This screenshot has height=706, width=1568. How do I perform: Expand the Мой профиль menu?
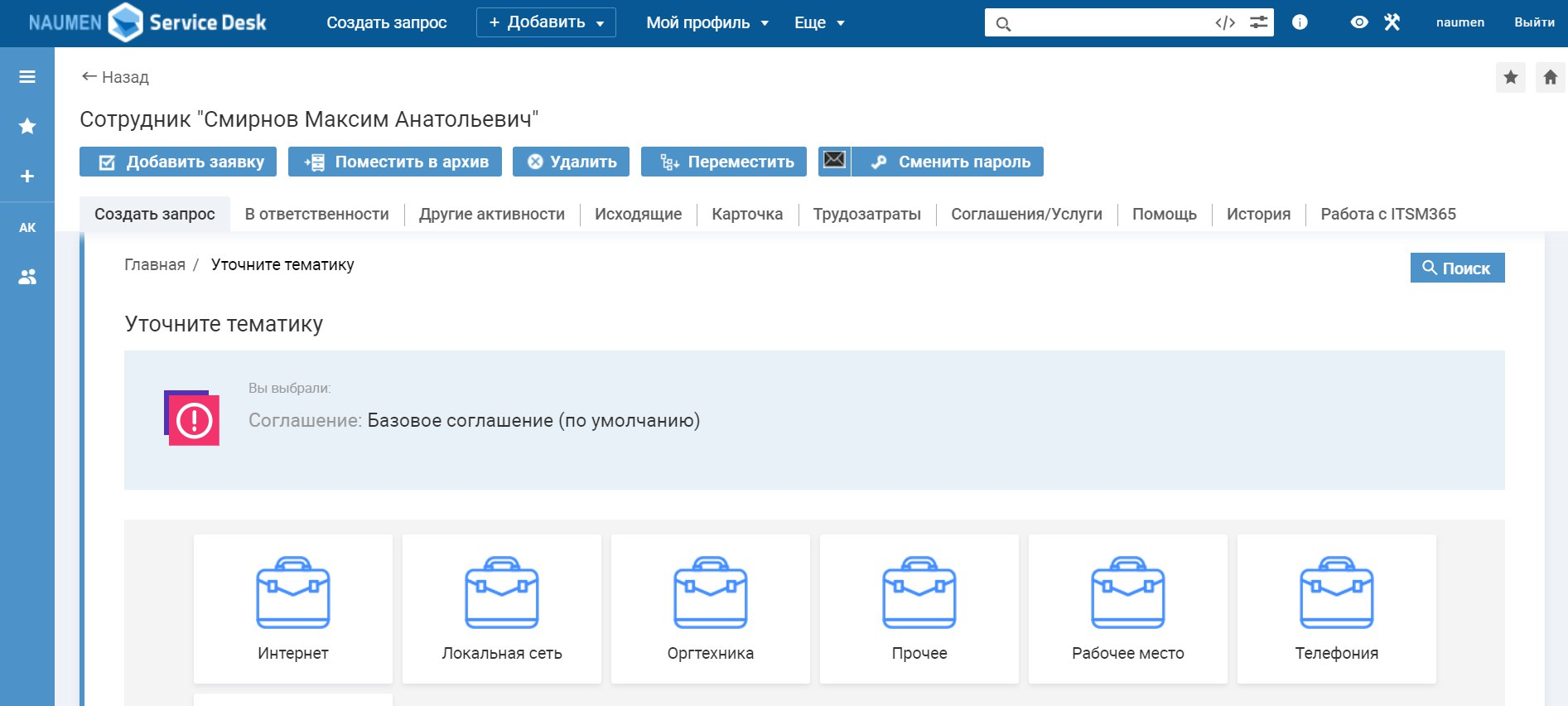tap(707, 23)
